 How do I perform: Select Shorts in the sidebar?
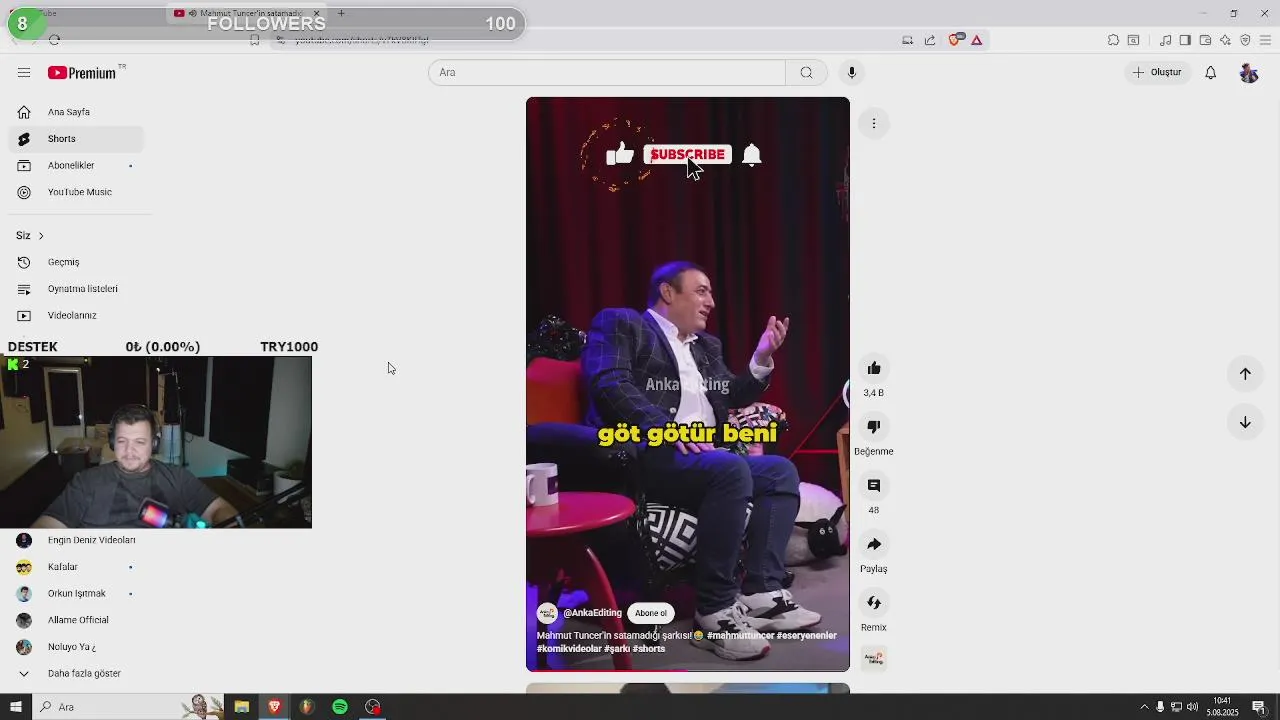[76, 139]
